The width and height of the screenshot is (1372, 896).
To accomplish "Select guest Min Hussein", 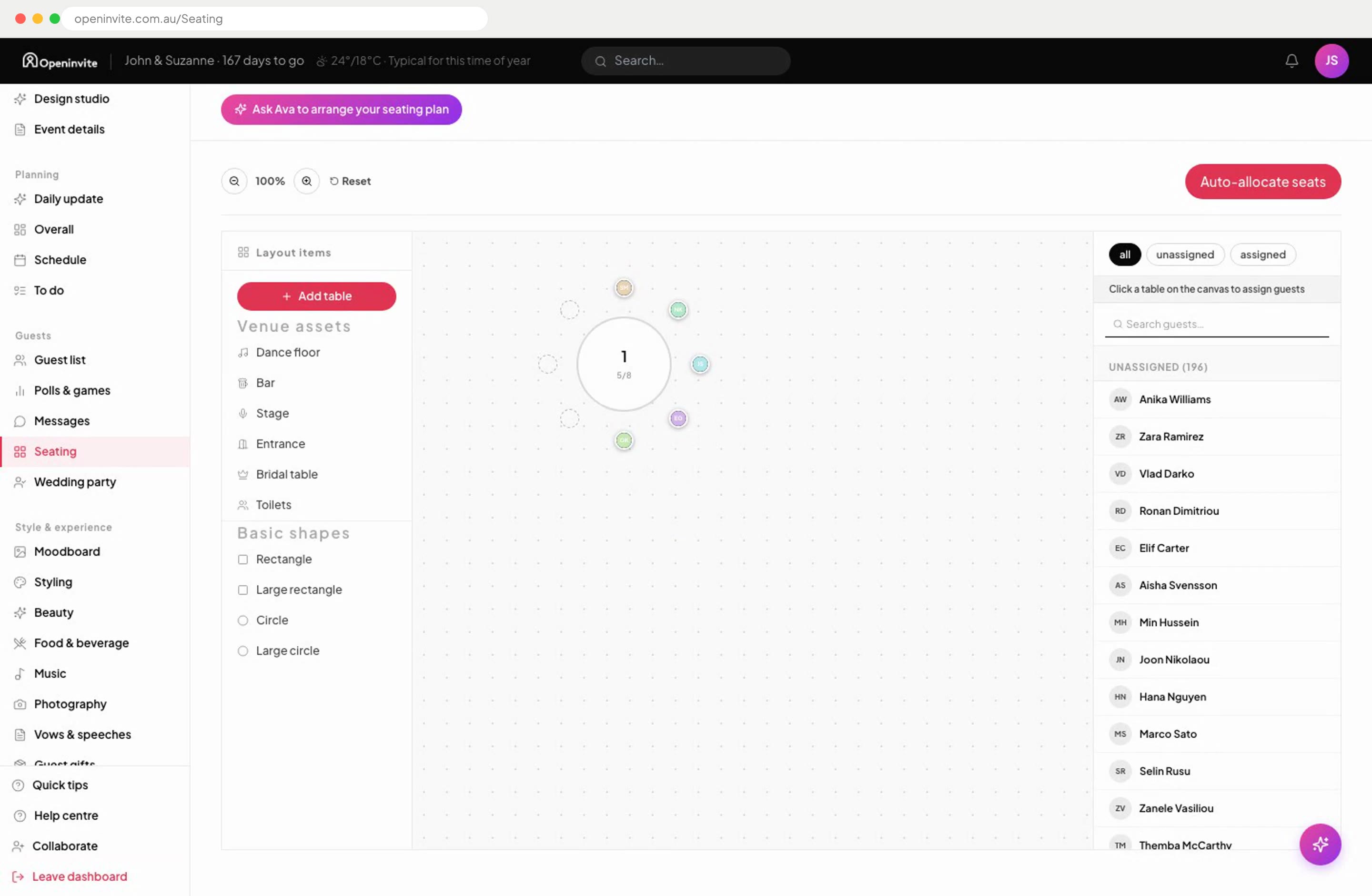I will click(1216, 623).
